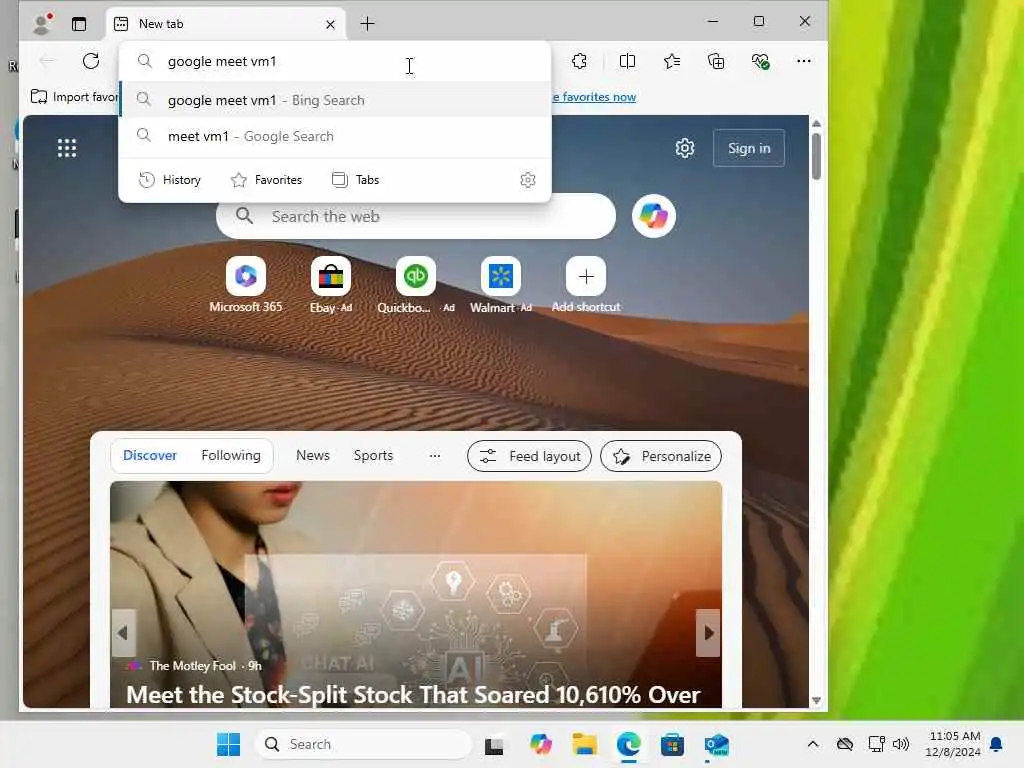Click the Personalize button
1024x768 pixels.
pyautogui.click(x=661, y=456)
